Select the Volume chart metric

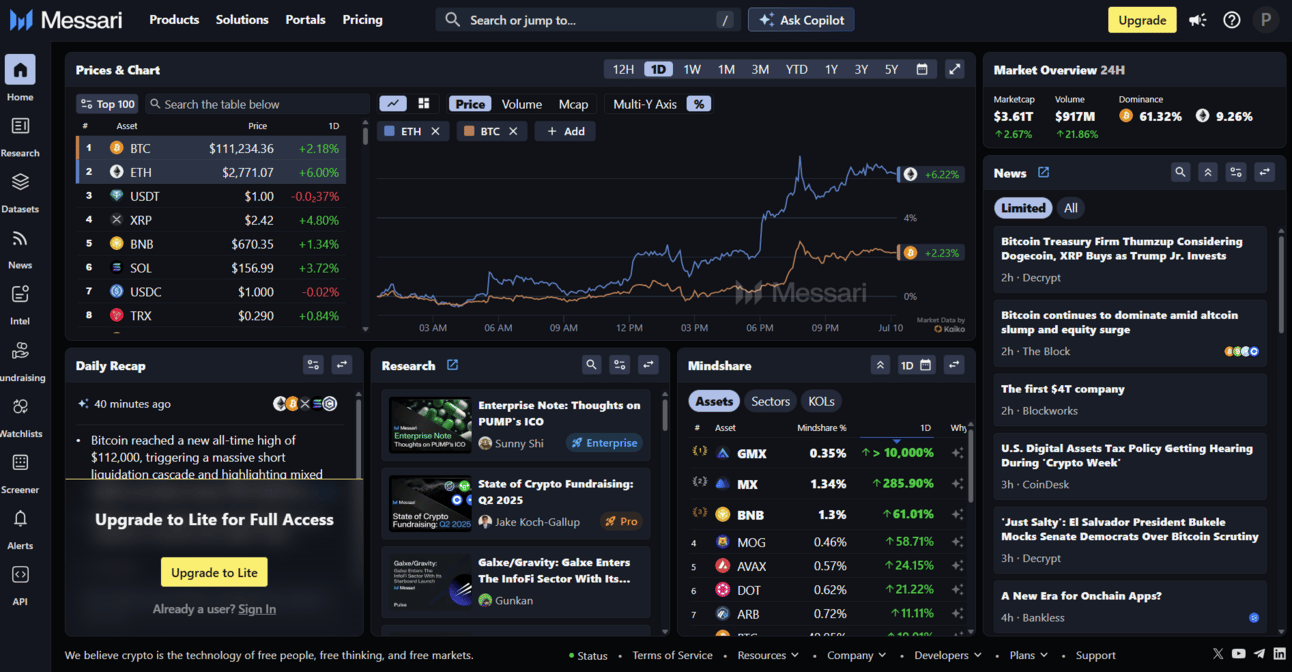522,104
